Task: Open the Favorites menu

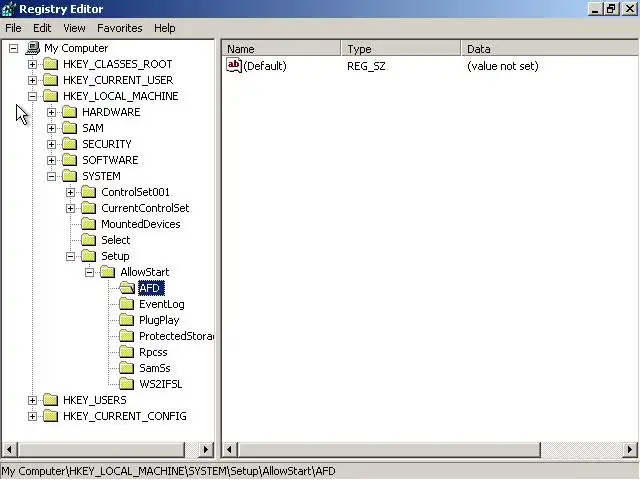Action: pyautogui.click(x=120, y=28)
